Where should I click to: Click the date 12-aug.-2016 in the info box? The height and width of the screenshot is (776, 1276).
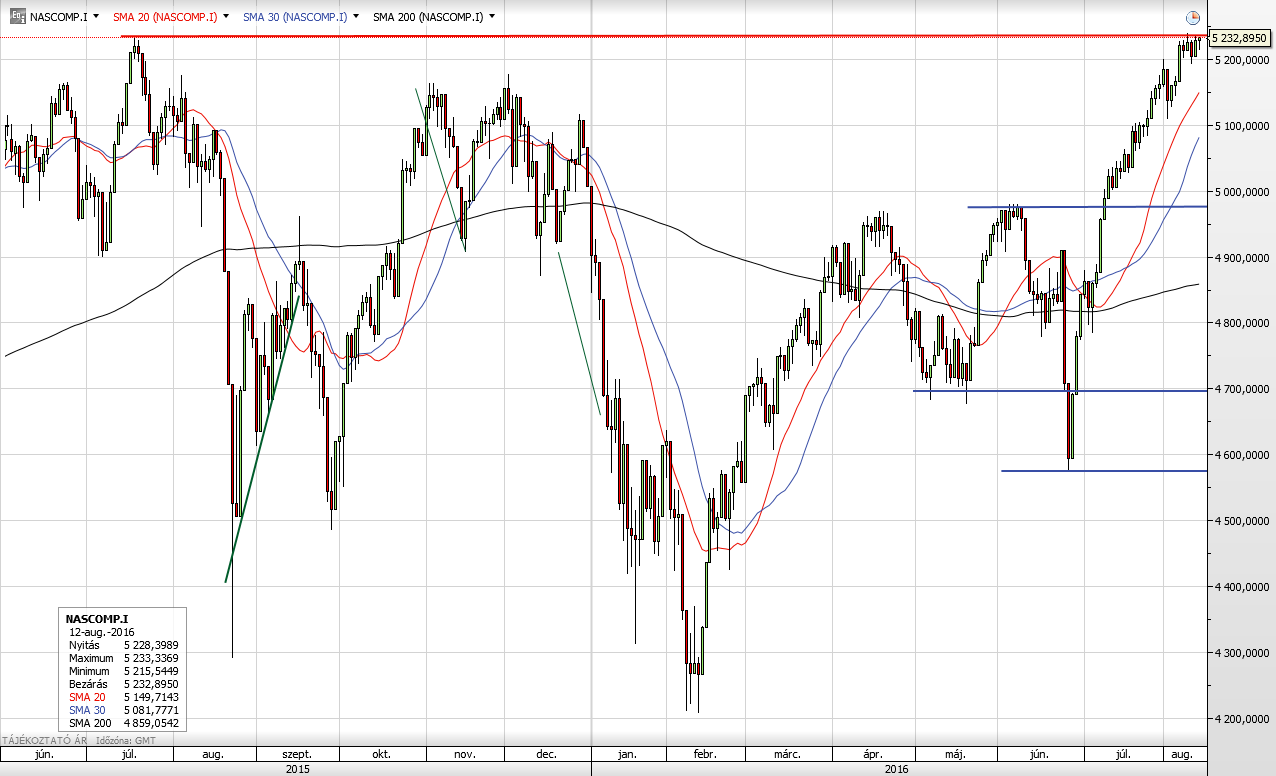[x=102, y=633]
